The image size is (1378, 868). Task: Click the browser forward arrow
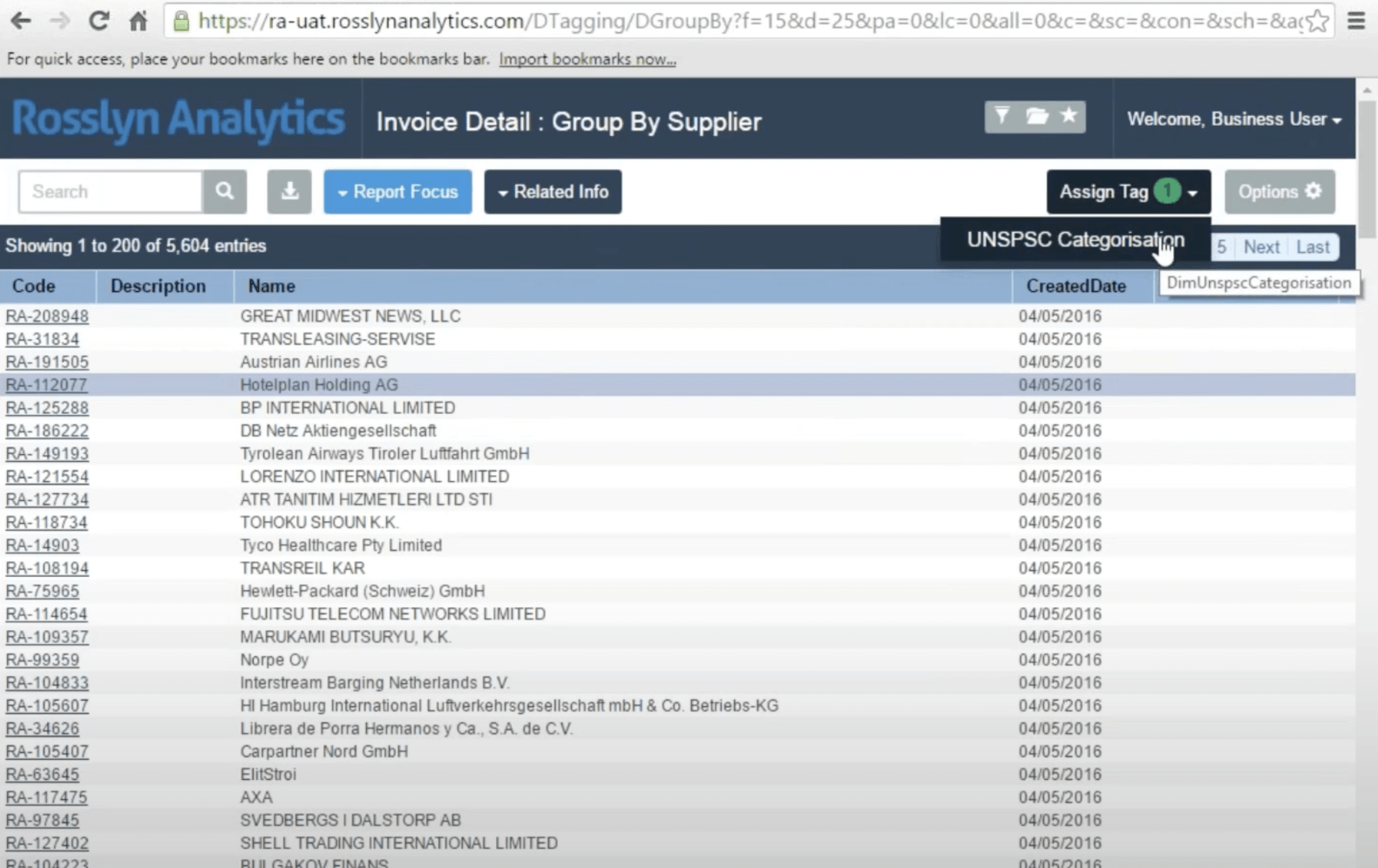[59, 20]
